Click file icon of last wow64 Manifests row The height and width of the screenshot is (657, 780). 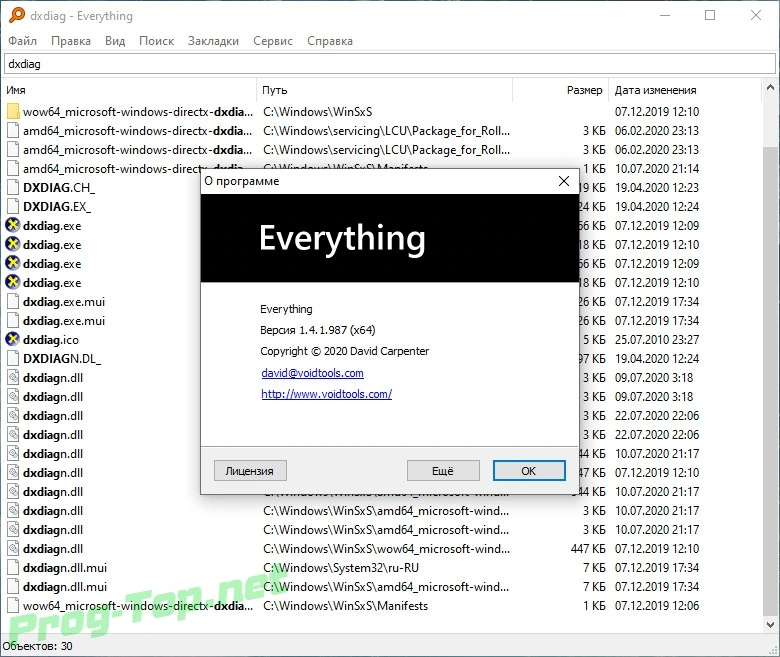tap(13, 605)
